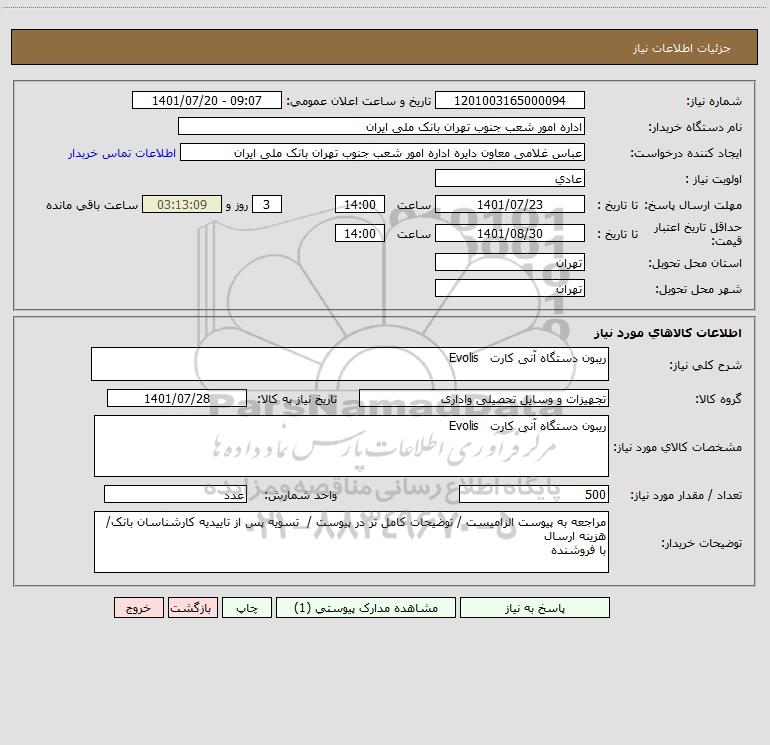Click the تاریخ نیاز به کالا field 1401/07/28

tap(177, 398)
